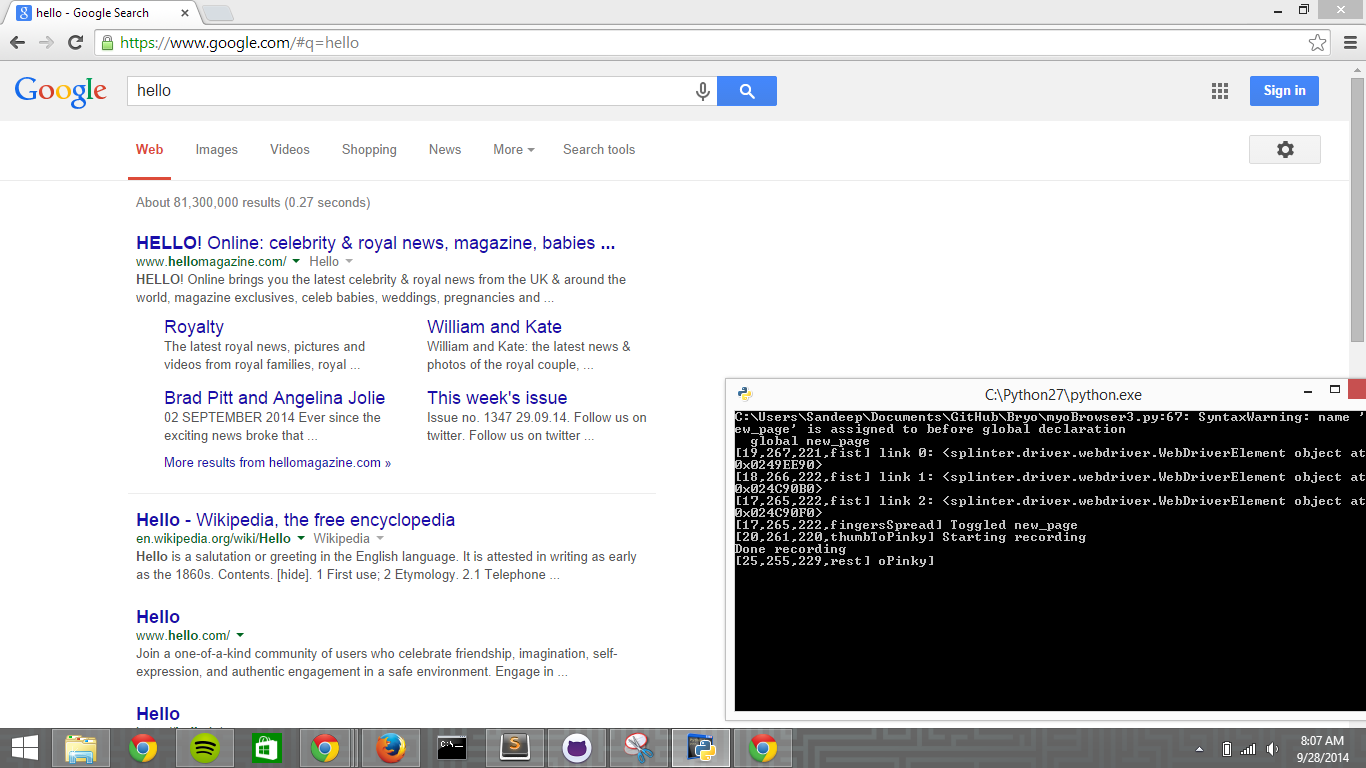Image resolution: width=1366 pixels, height=768 pixels.
Task: Open a new Chrome tab
Action: click(218, 13)
